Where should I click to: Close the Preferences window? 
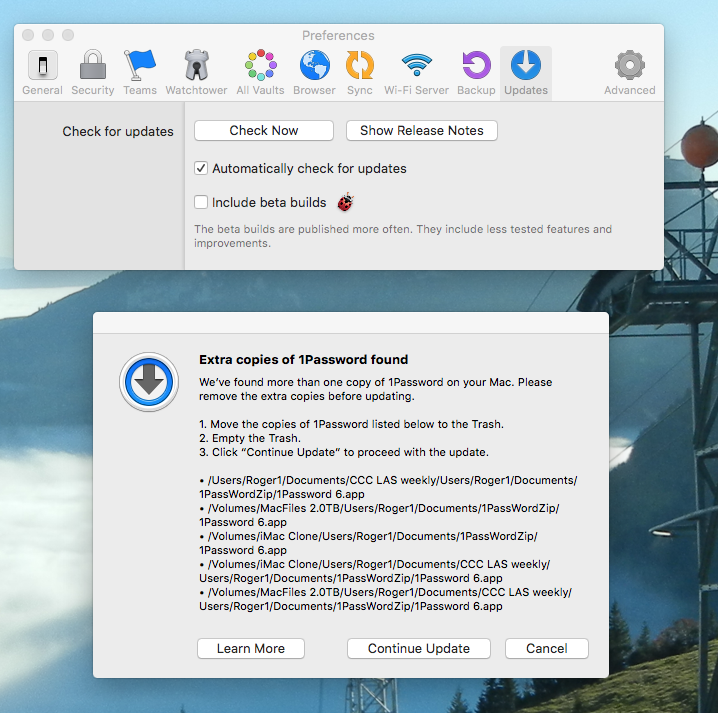(x=28, y=35)
